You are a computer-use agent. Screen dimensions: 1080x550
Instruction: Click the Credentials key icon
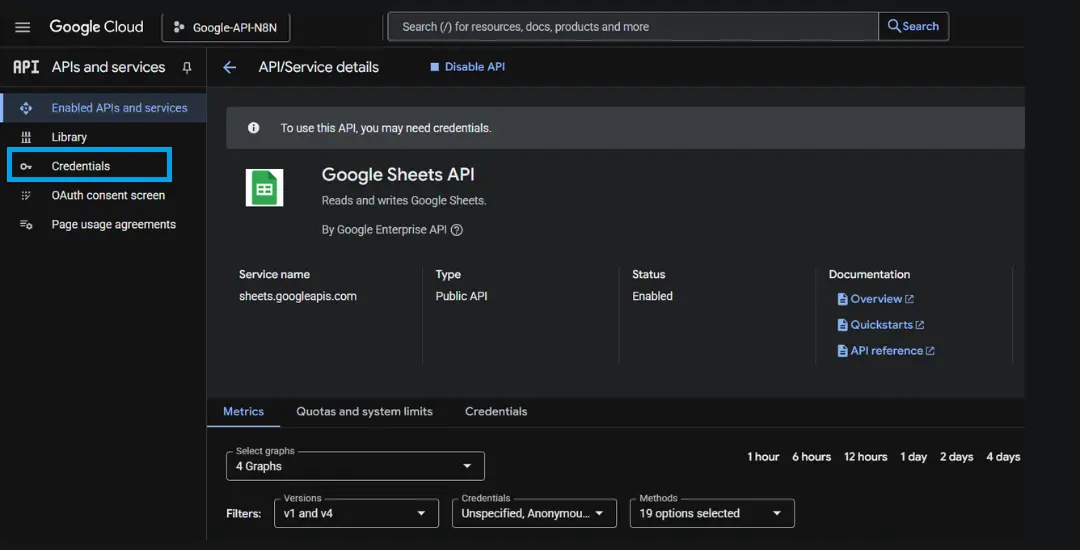click(26, 167)
